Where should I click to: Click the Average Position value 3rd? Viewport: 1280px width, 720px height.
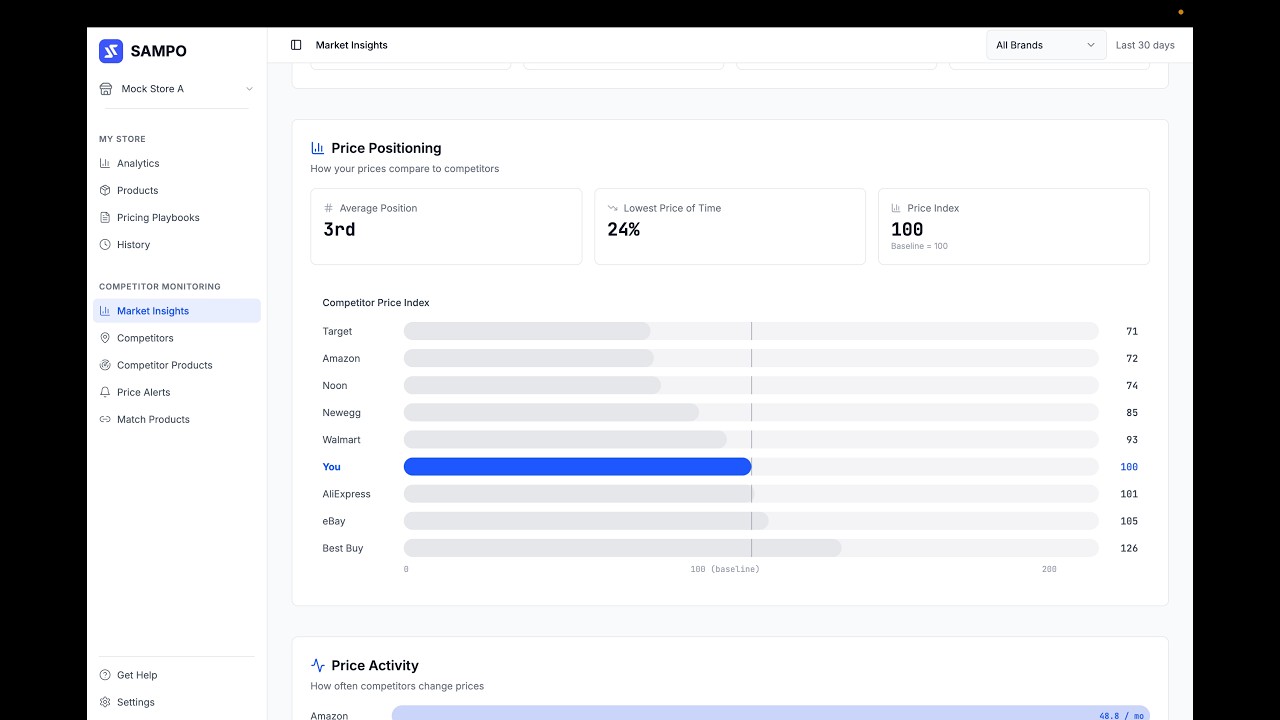(x=339, y=229)
